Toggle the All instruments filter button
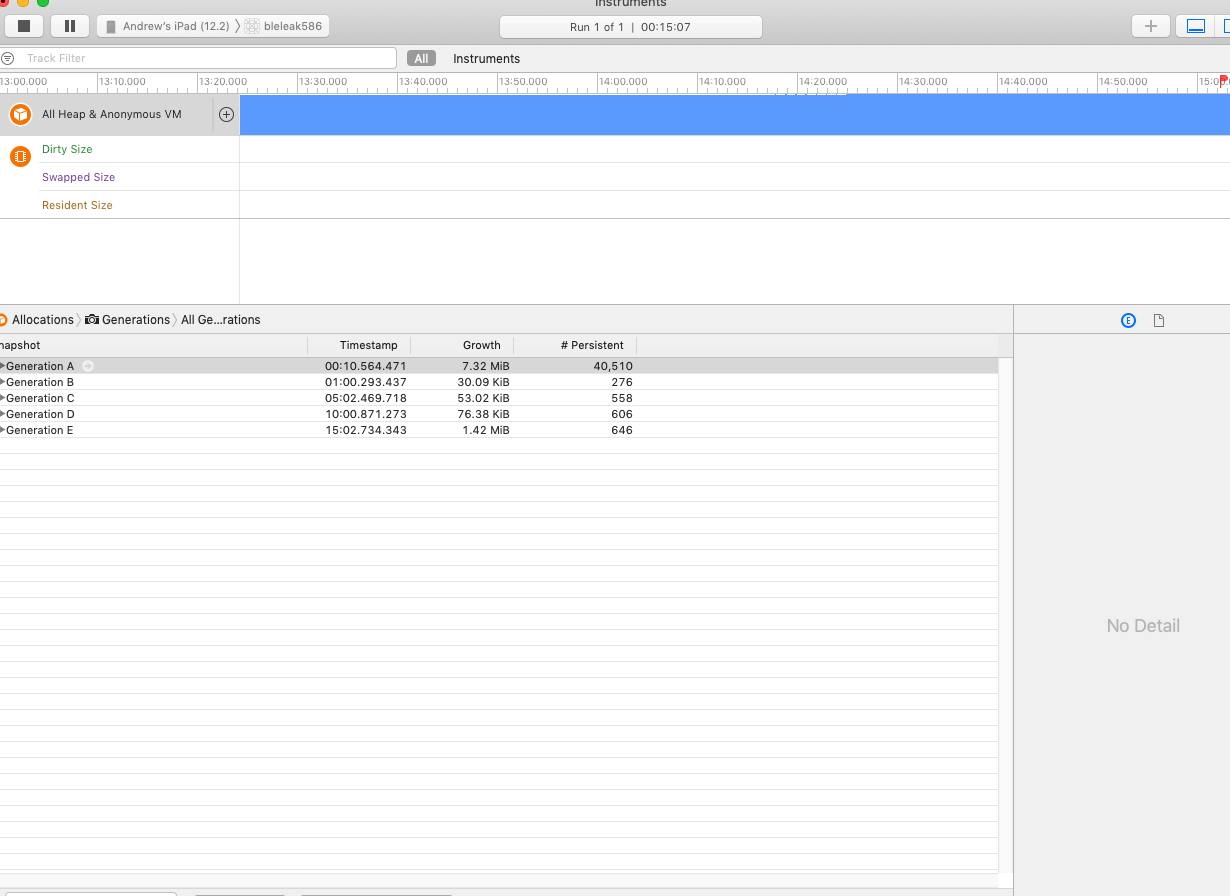Image resolution: width=1230 pixels, height=896 pixels. [420, 58]
